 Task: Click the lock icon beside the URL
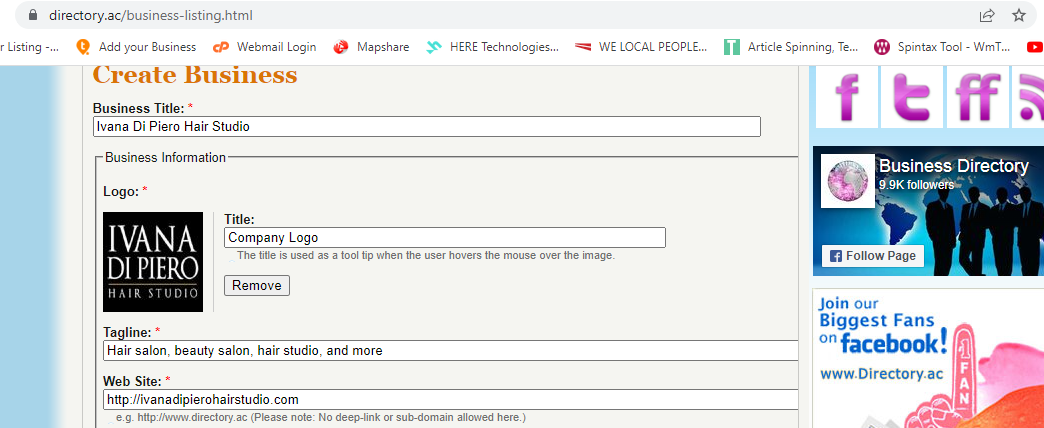(33, 15)
